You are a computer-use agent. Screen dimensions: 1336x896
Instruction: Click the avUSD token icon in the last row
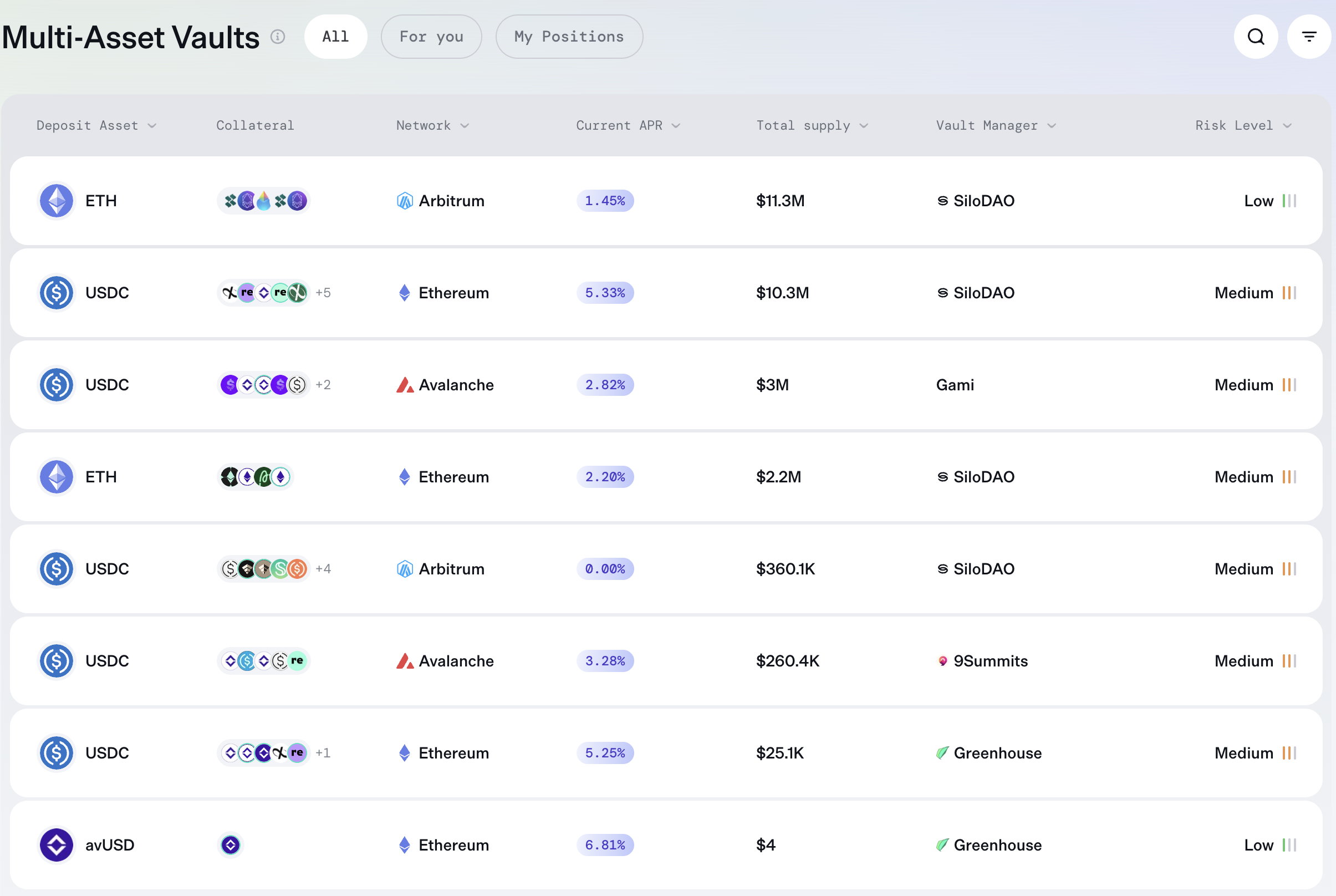[56, 845]
